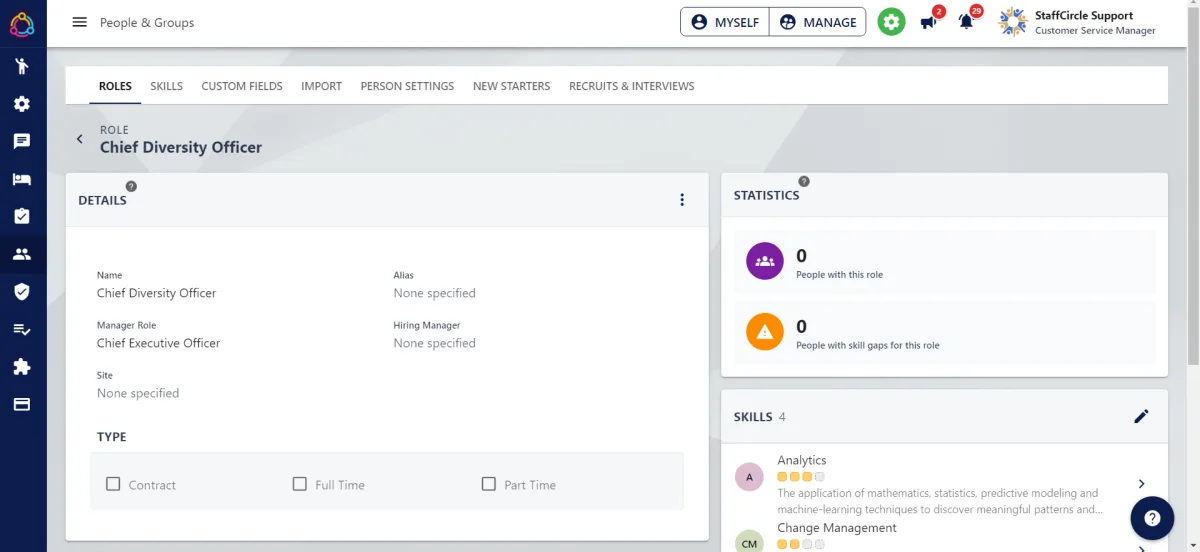Image resolution: width=1200 pixels, height=552 pixels.
Task: Click the Chief Diversity Officer name value
Action: 156,293
